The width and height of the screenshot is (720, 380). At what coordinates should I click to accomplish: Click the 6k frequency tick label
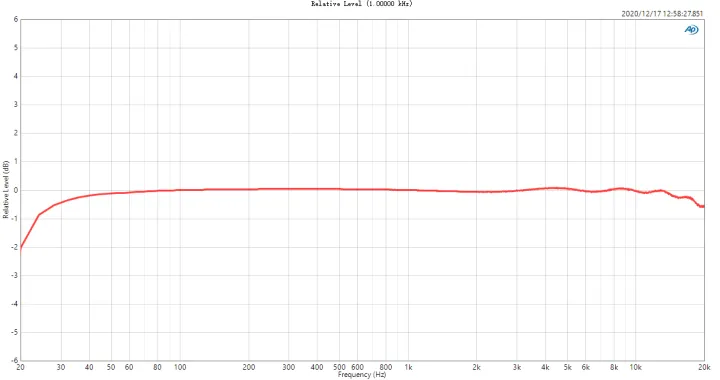[x=585, y=367]
